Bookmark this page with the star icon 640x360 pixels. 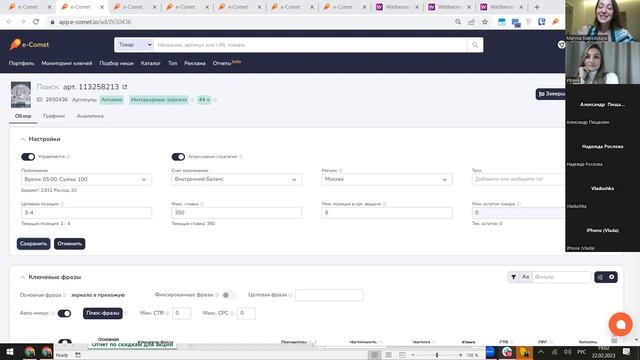click(485, 22)
